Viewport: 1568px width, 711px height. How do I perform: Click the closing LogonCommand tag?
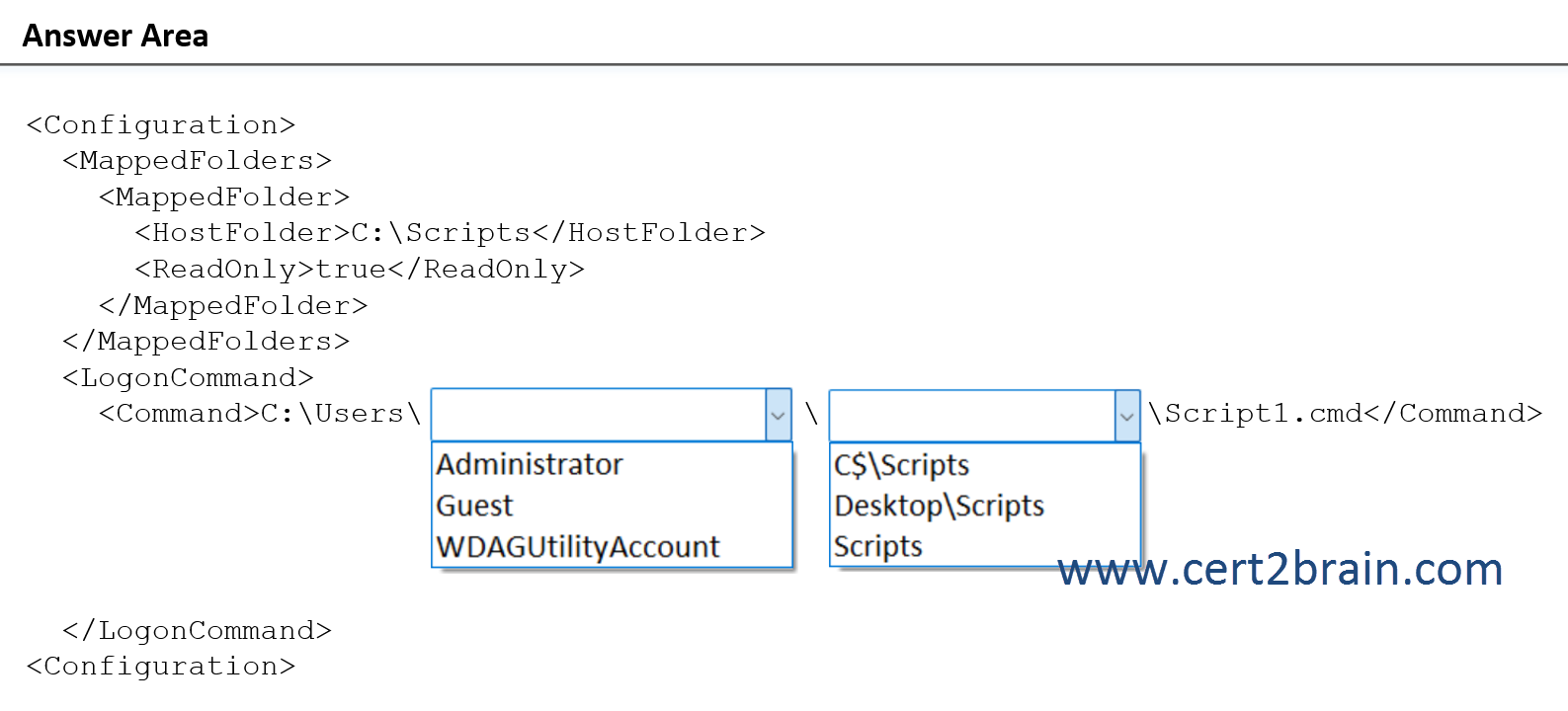[x=197, y=631]
